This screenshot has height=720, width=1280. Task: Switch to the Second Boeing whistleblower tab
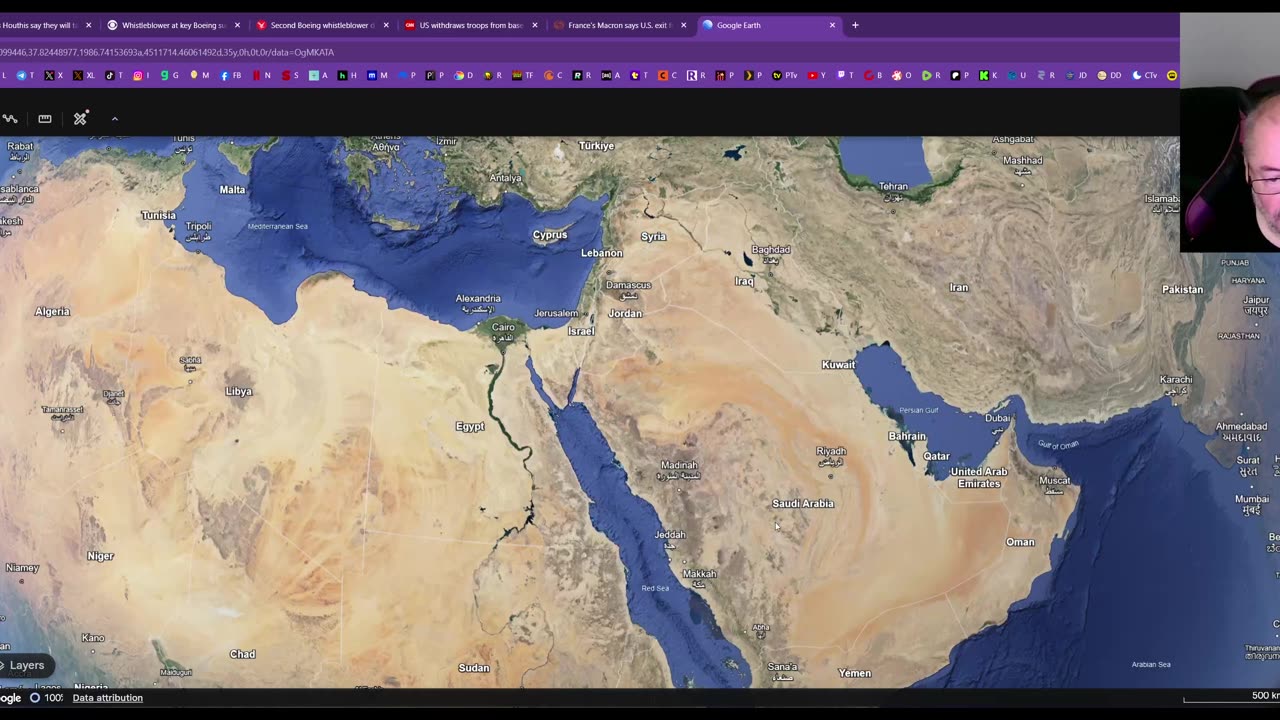tap(322, 25)
